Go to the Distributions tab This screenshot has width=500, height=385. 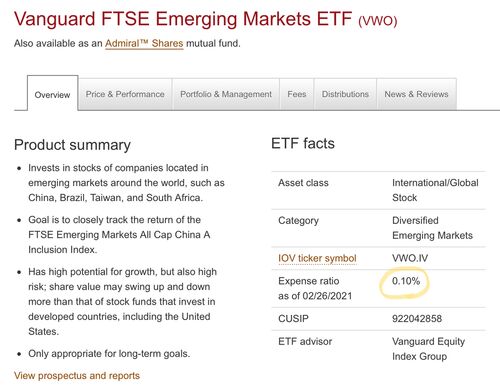click(345, 94)
